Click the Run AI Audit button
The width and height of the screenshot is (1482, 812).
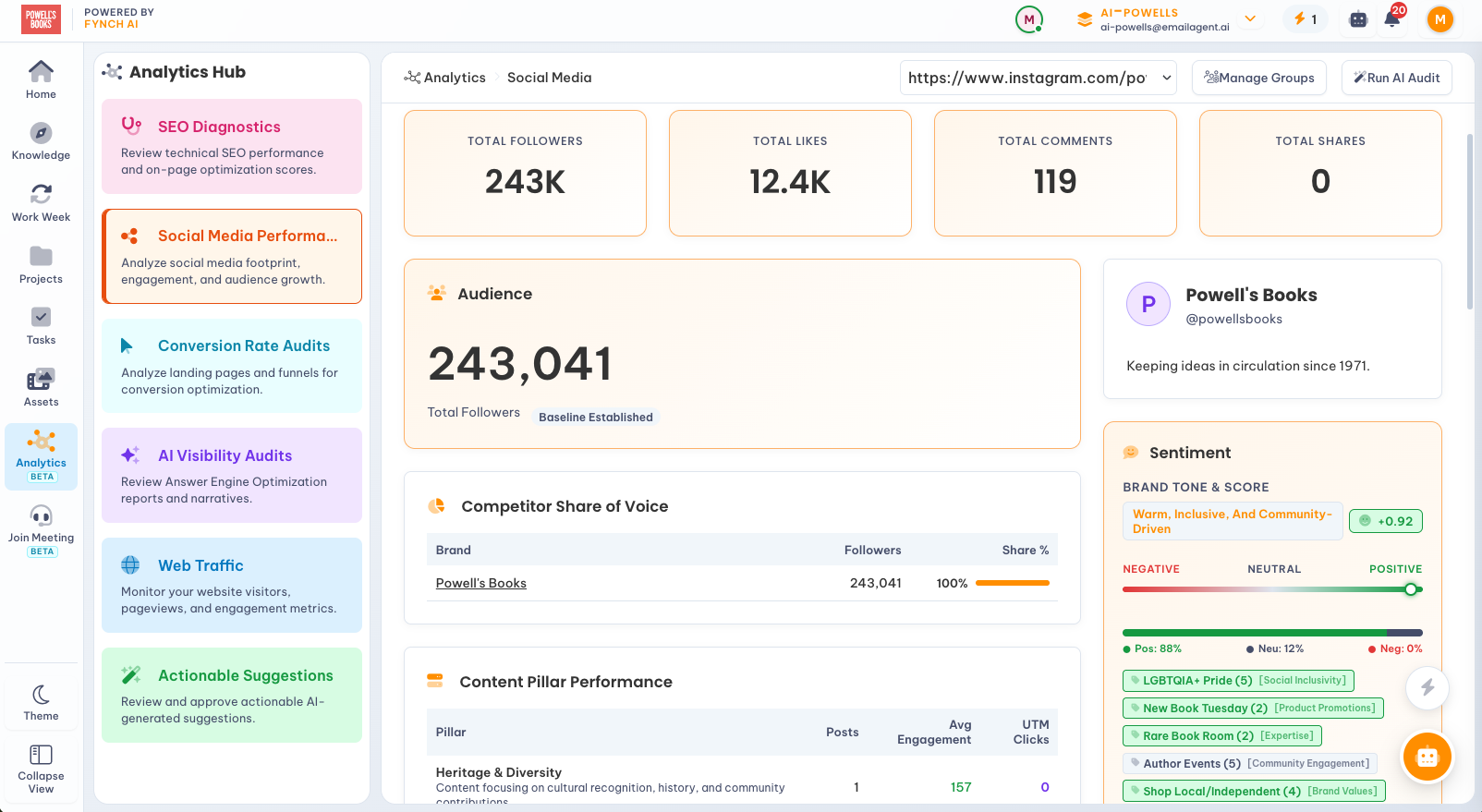pos(1396,78)
